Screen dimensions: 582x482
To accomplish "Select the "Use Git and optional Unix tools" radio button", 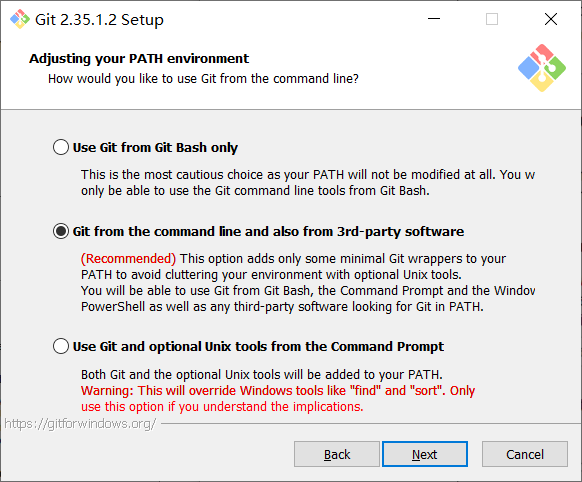I will click(x=61, y=346).
